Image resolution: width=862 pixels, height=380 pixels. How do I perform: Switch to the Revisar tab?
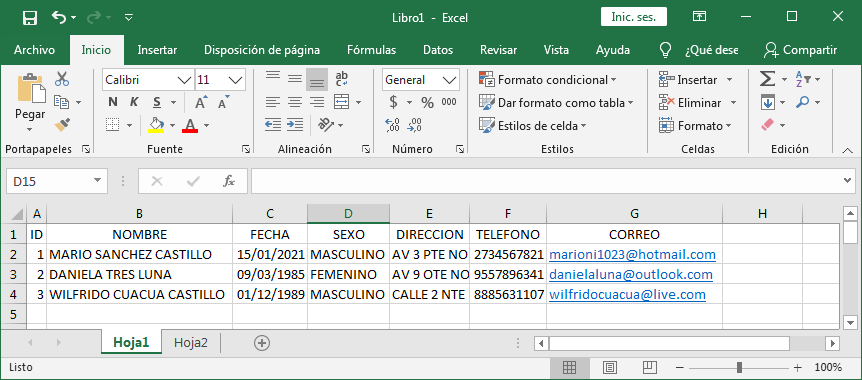(x=499, y=50)
